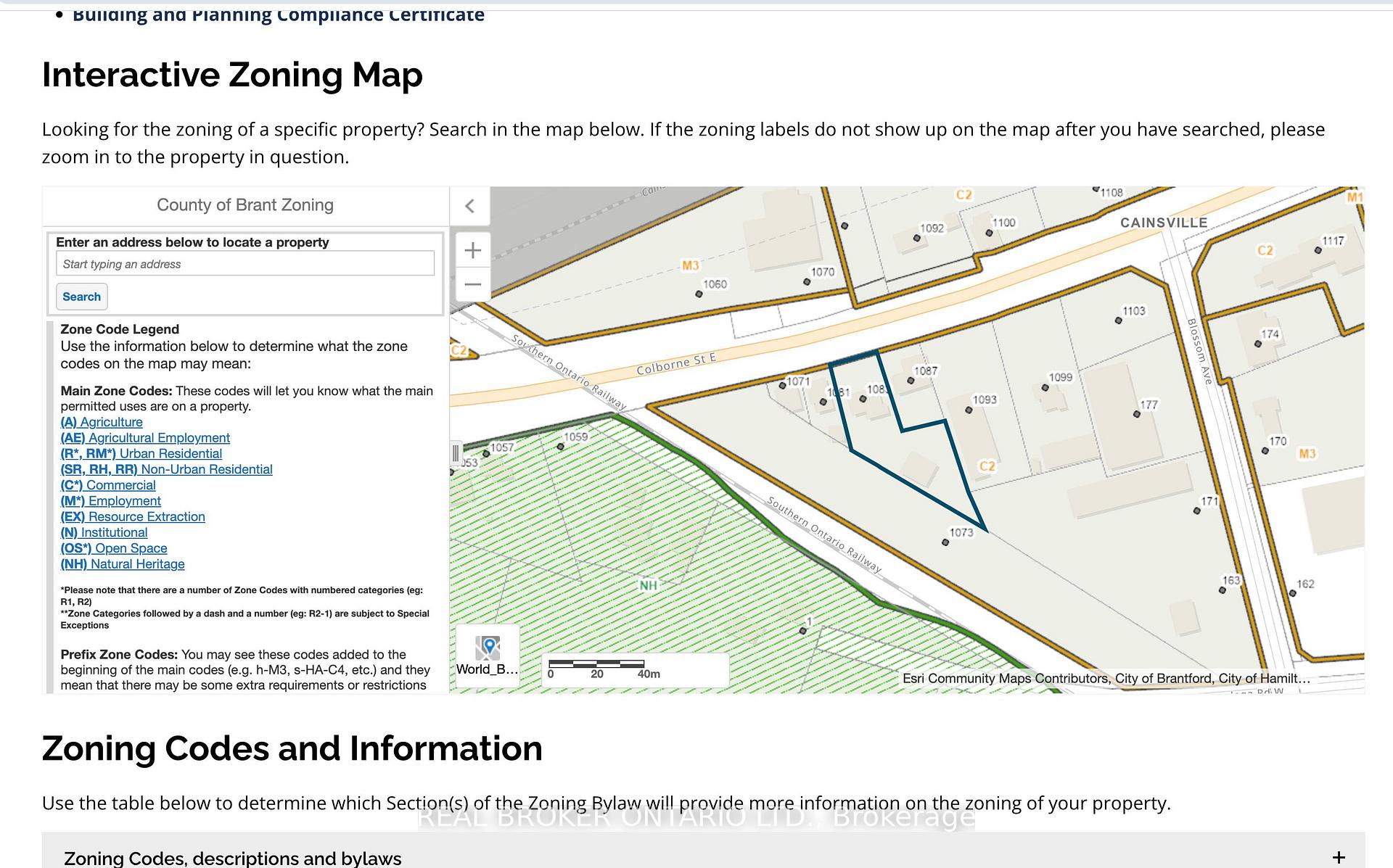Select property marker 1073 on map

(x=945, y=542)
